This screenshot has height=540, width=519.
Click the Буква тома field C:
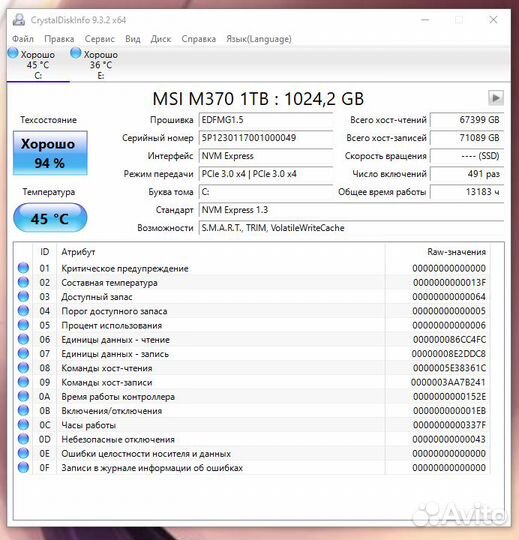266,192
